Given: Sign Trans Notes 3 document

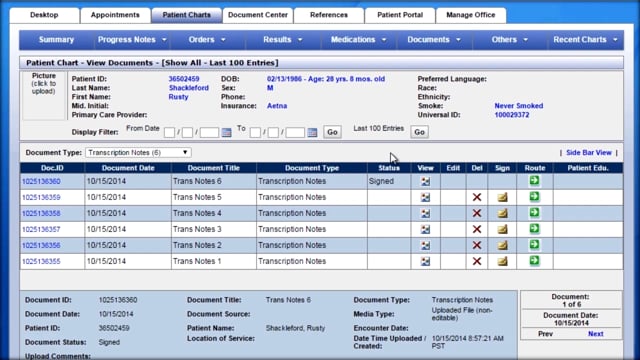Looking at the screenshot, I should tap(502, 229).
